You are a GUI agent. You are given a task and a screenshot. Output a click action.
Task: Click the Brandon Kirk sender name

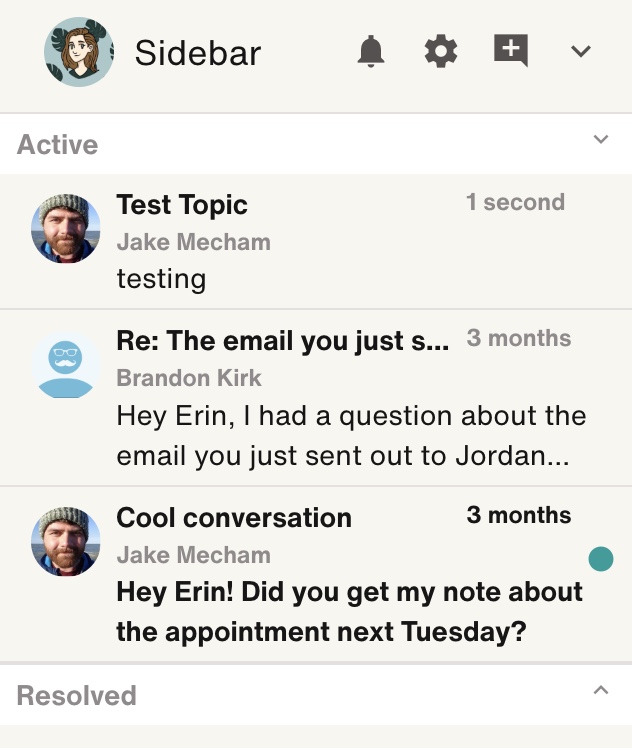click(189, 378)
